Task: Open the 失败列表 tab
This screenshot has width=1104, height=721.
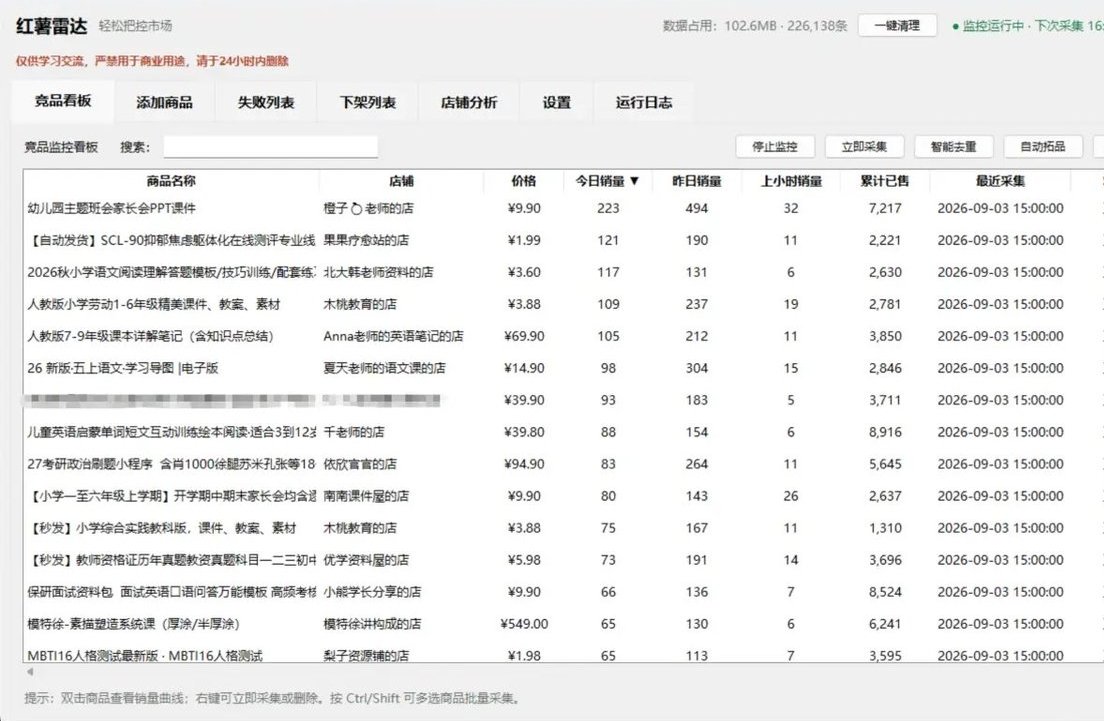Action: 265,103
